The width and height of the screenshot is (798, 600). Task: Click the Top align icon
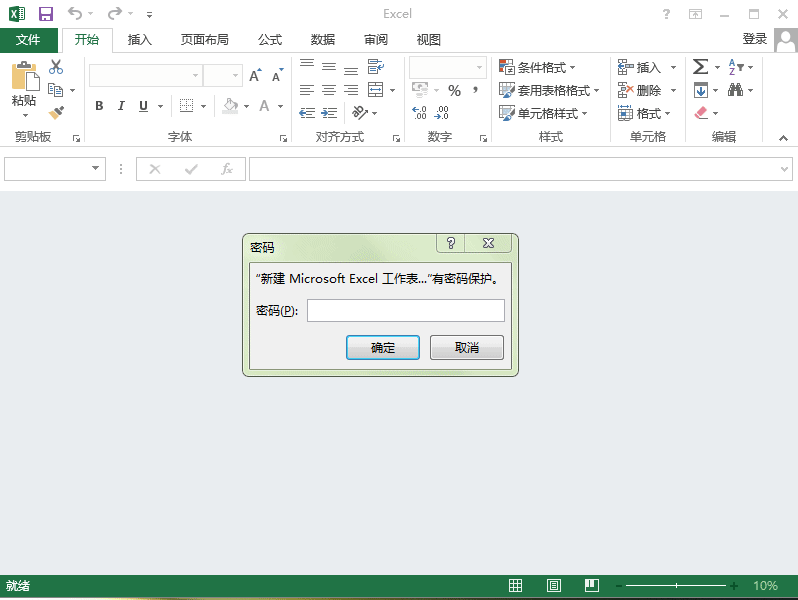click(307, 64)
